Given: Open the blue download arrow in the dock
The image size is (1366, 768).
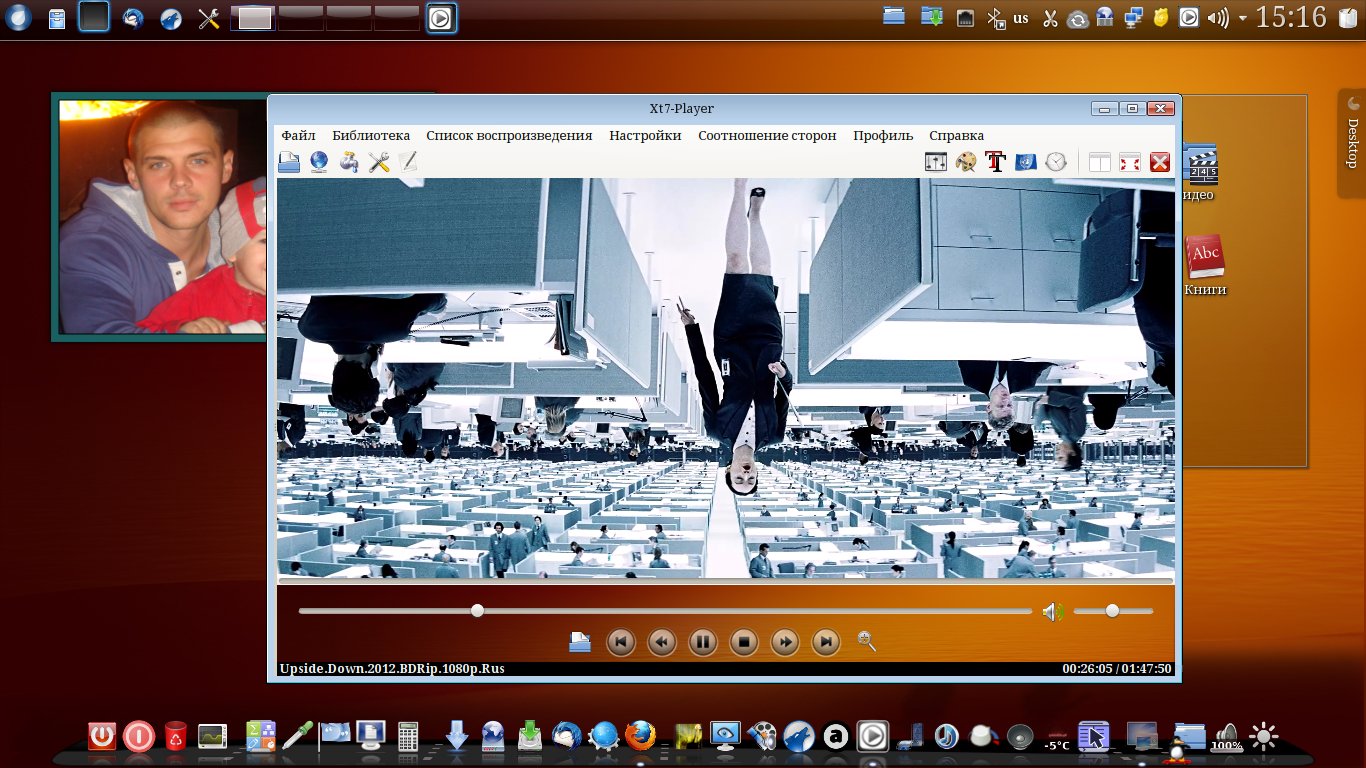Looking at the screenshot, I should point(457,736).
